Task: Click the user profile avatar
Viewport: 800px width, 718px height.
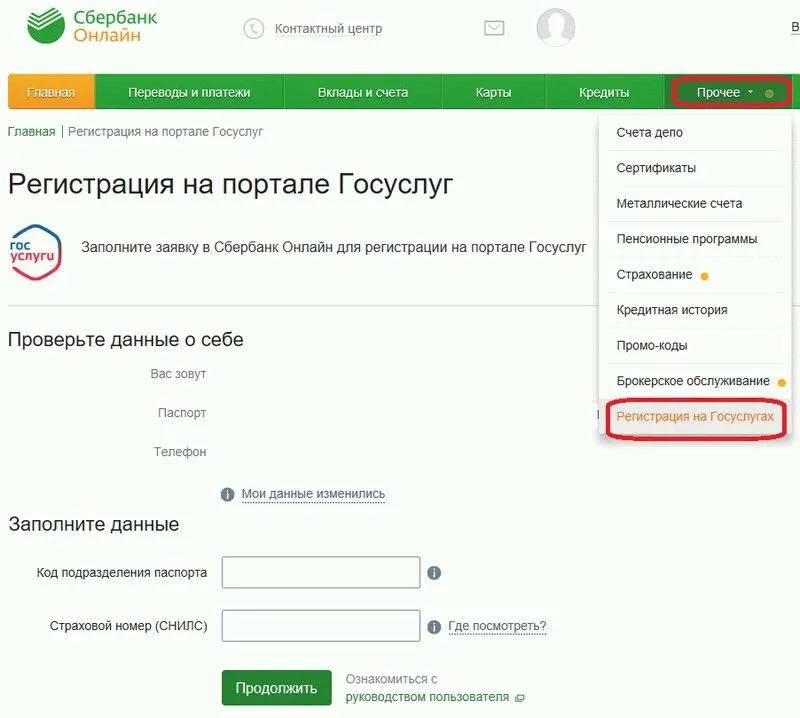Action: coord(556,28)
